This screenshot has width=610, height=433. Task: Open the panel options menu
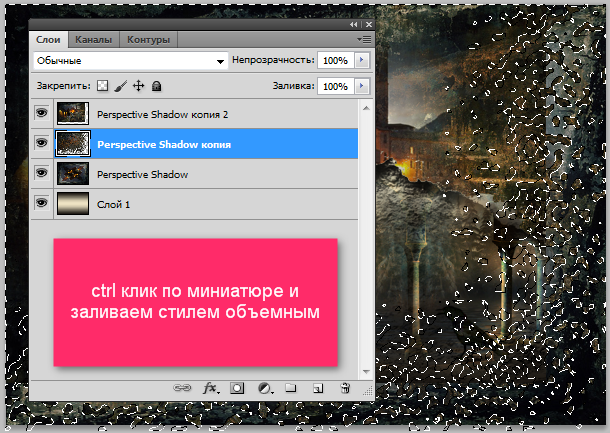364,39
